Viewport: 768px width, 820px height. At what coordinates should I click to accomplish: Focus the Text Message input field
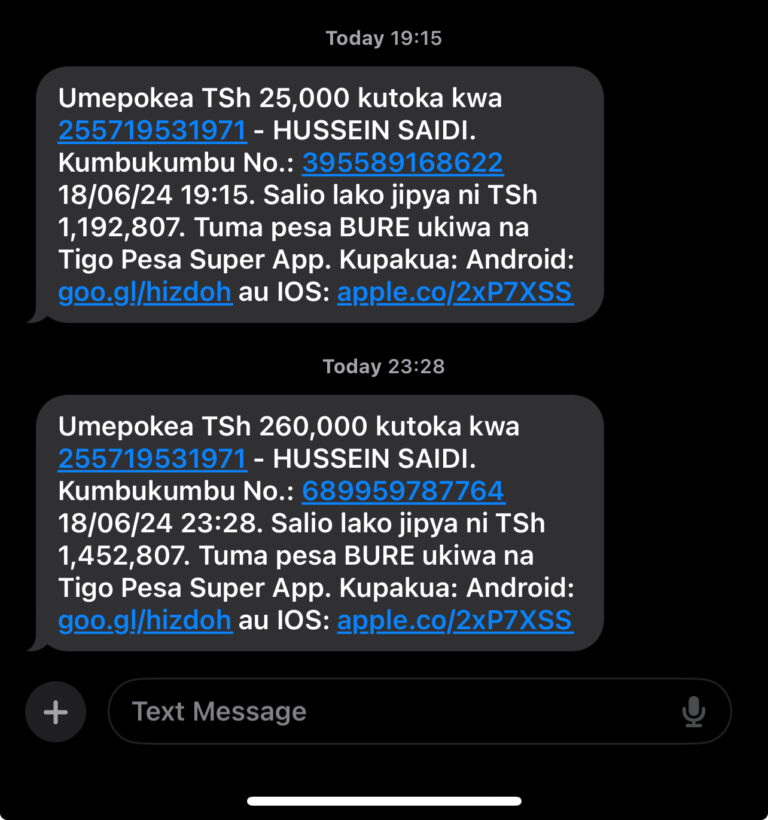(x=419, y=711)
